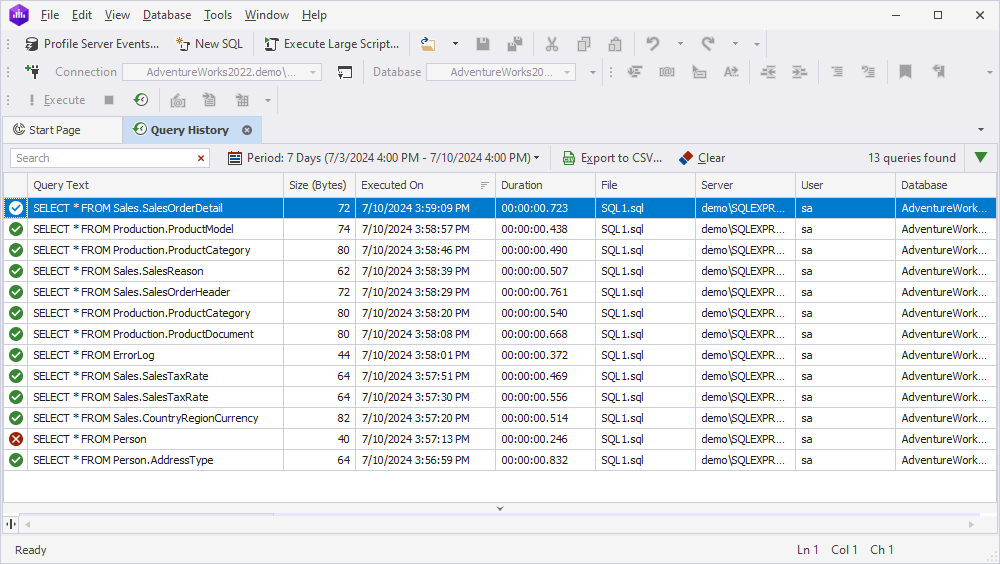Screen dimensions: 1000x564
Task: Click the horizontal scrollbar track below the grid
Action: click(499, 524)
